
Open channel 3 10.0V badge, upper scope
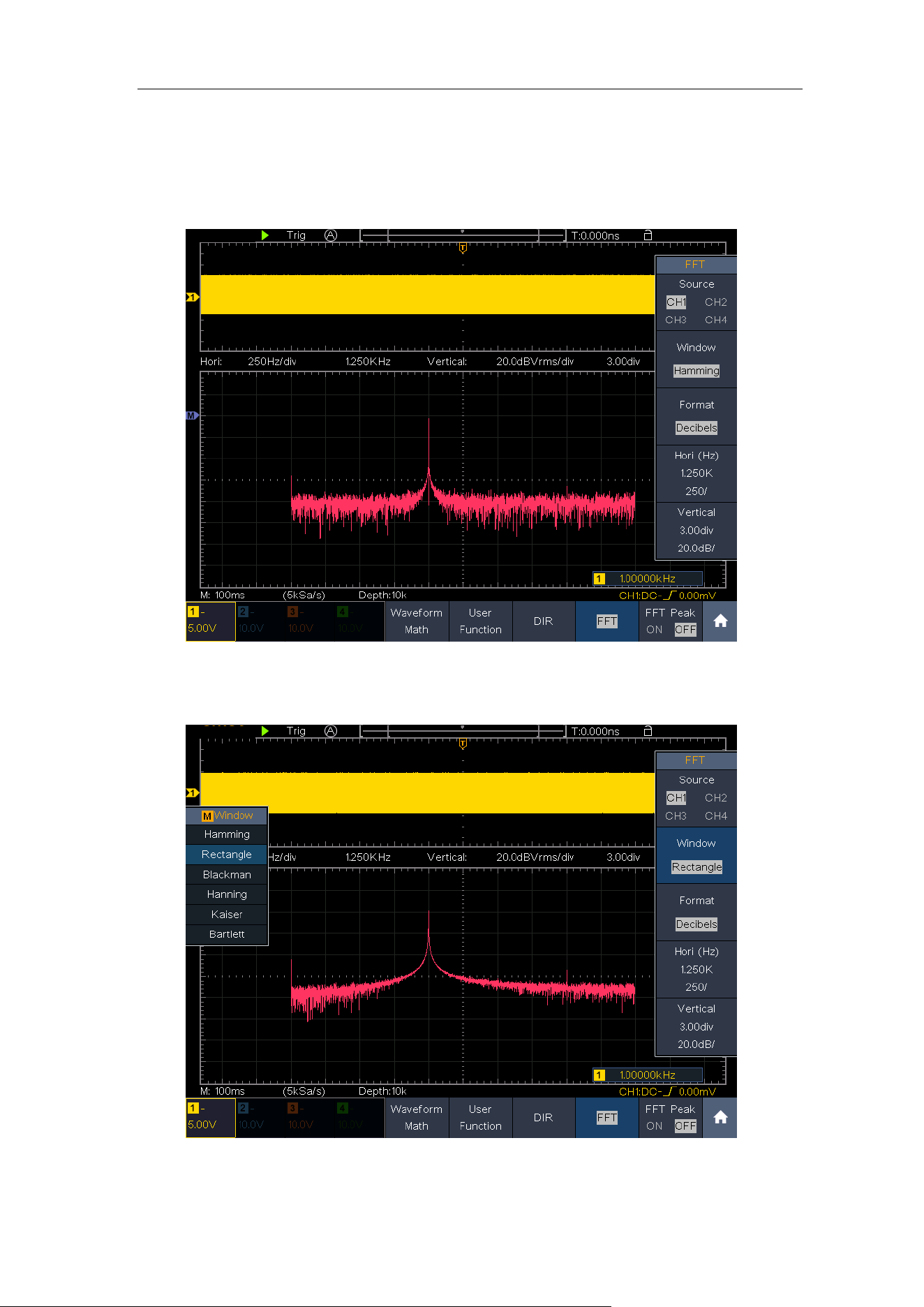[x=309, y=621]
